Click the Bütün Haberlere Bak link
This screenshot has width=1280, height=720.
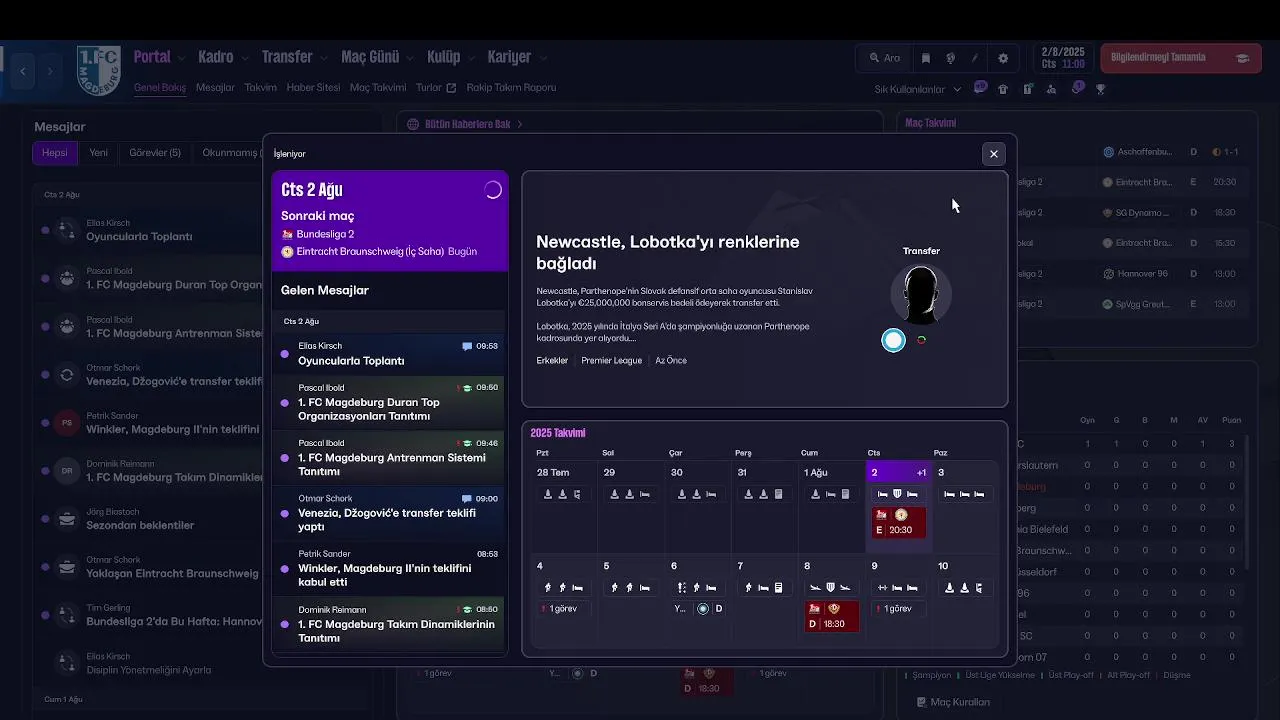468,124
